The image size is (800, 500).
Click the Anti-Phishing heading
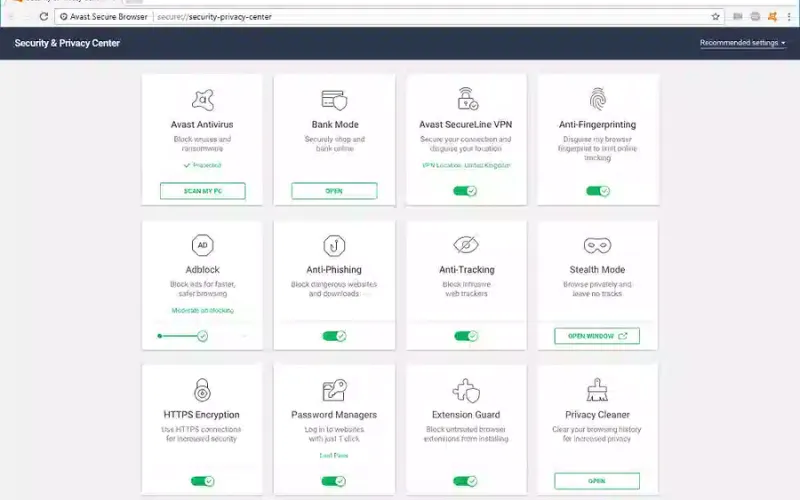(x=334, y=269)
